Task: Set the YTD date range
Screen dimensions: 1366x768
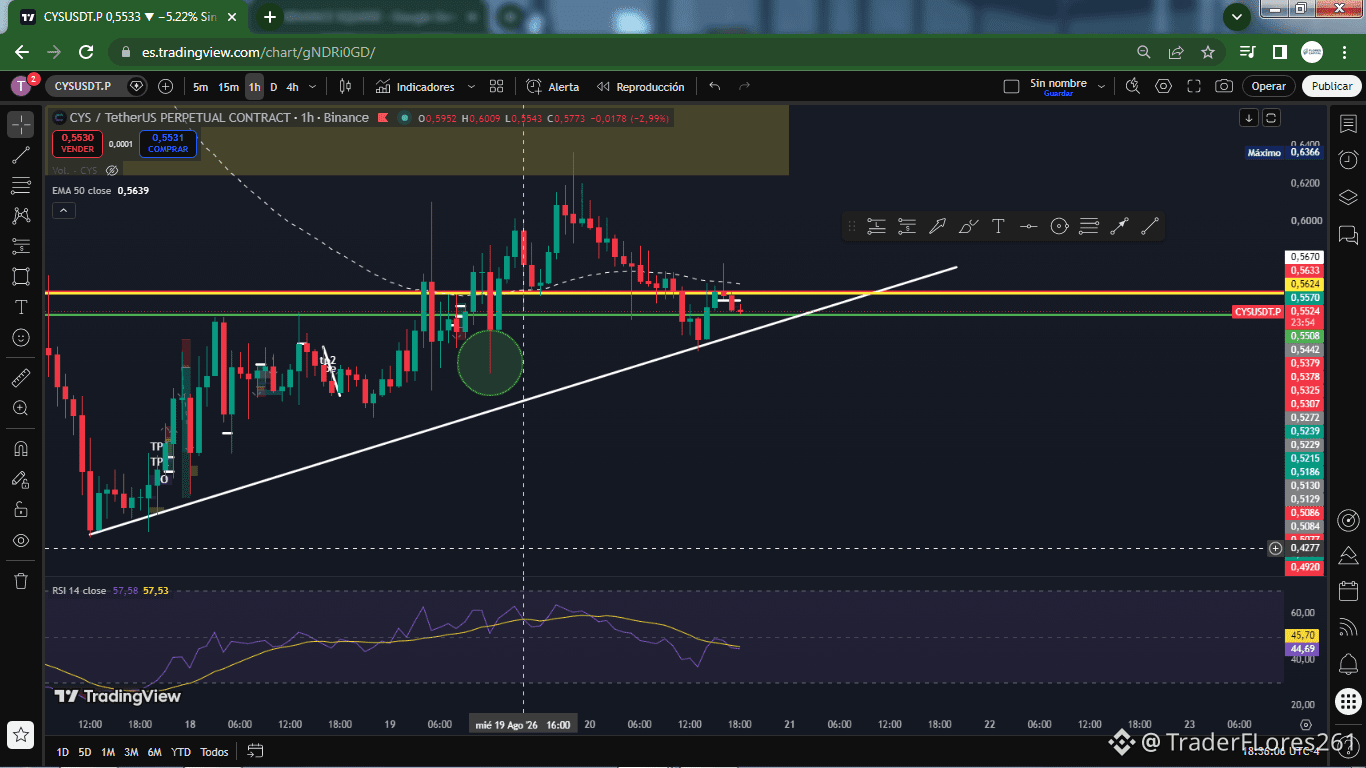Action: tap(181, 752)
